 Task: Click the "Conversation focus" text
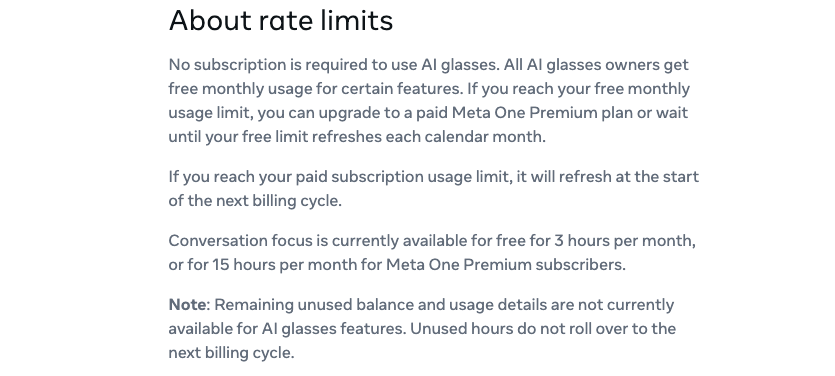tap(241, 241)
